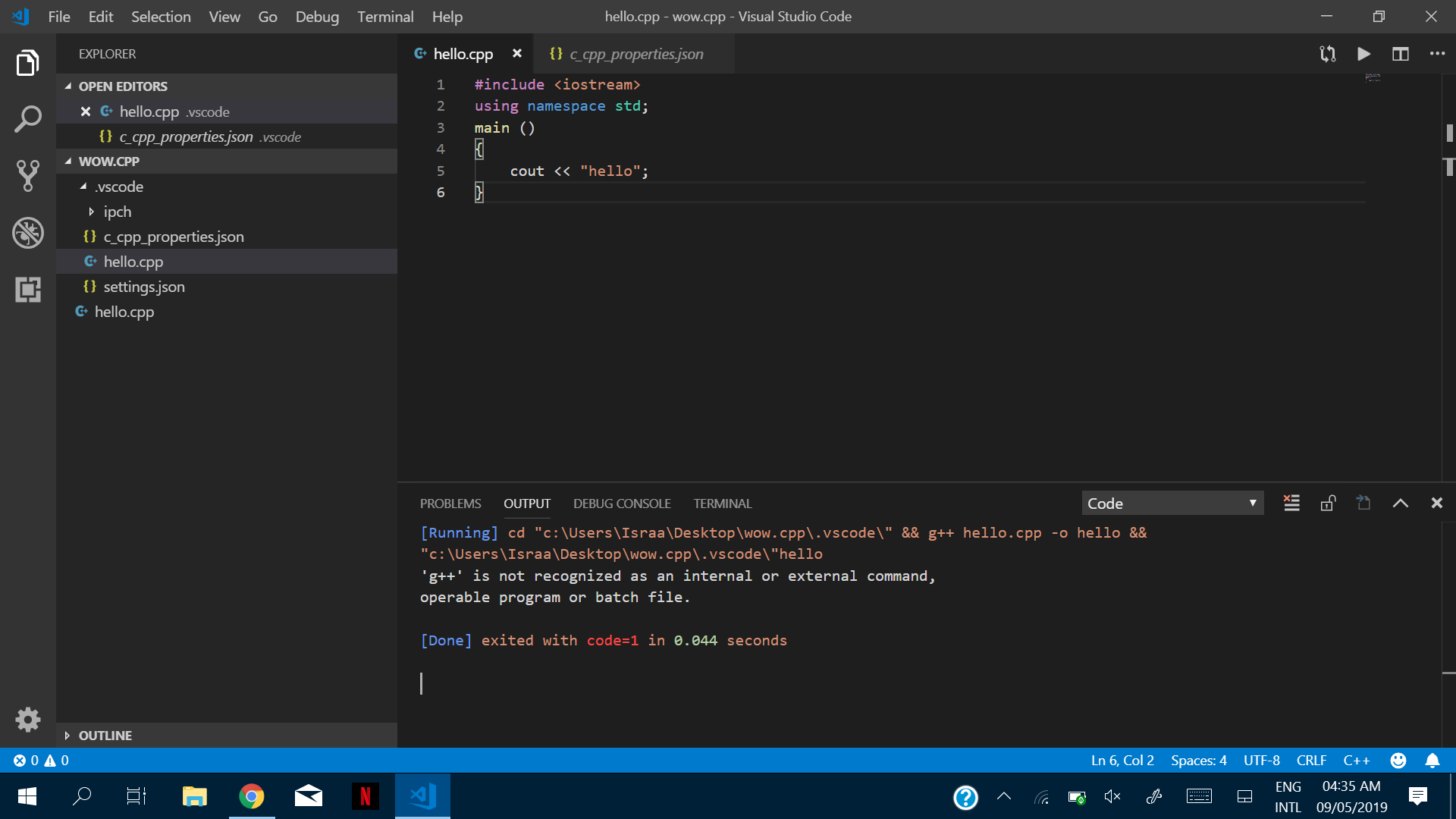
Task: Close hello.cpp in Open Editors list
Action: pos(86,111)
